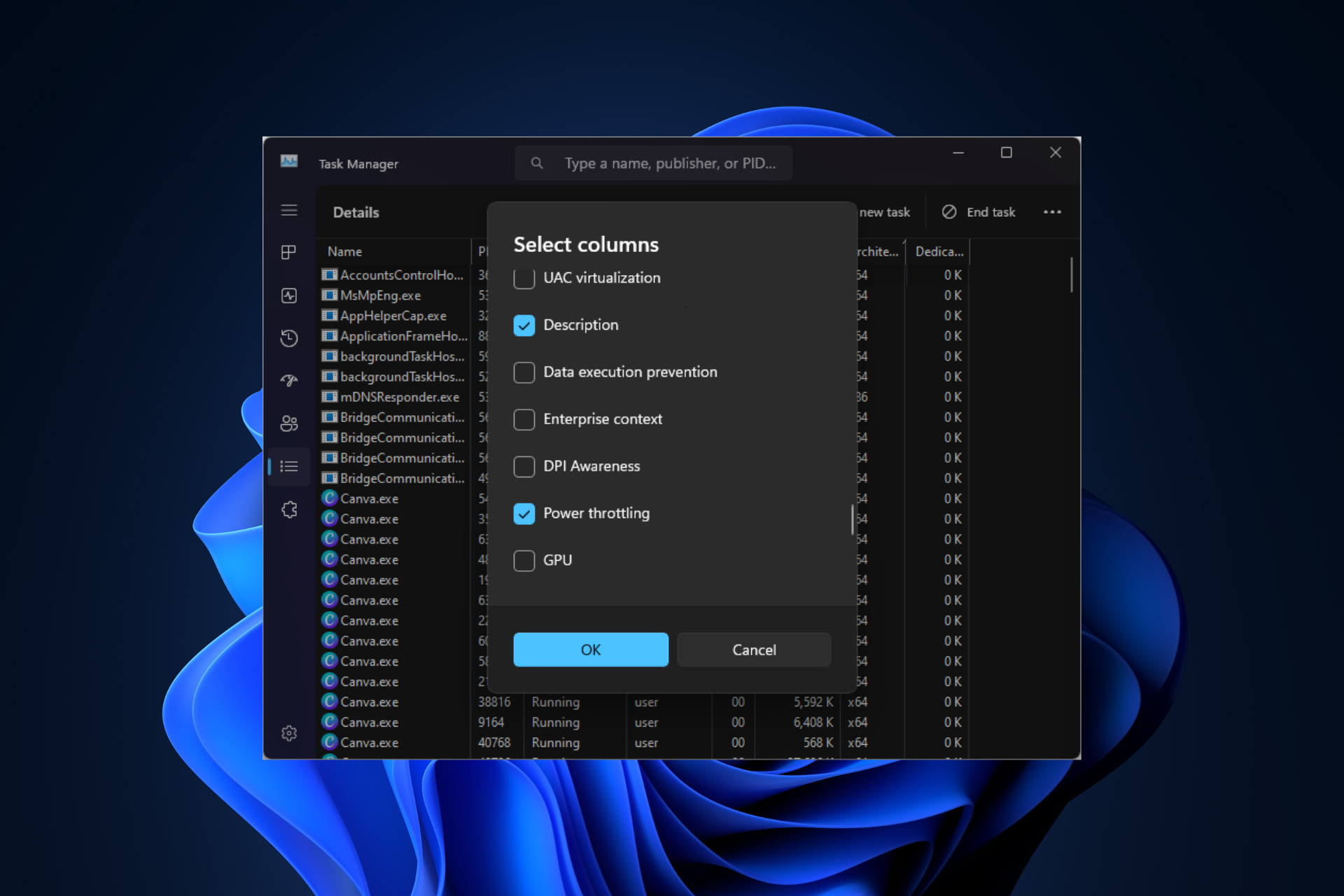Enable Data execution prevention column
The width and height of the screenshot is (1344, 896).
pyautogui.click(x=524, y=372)
